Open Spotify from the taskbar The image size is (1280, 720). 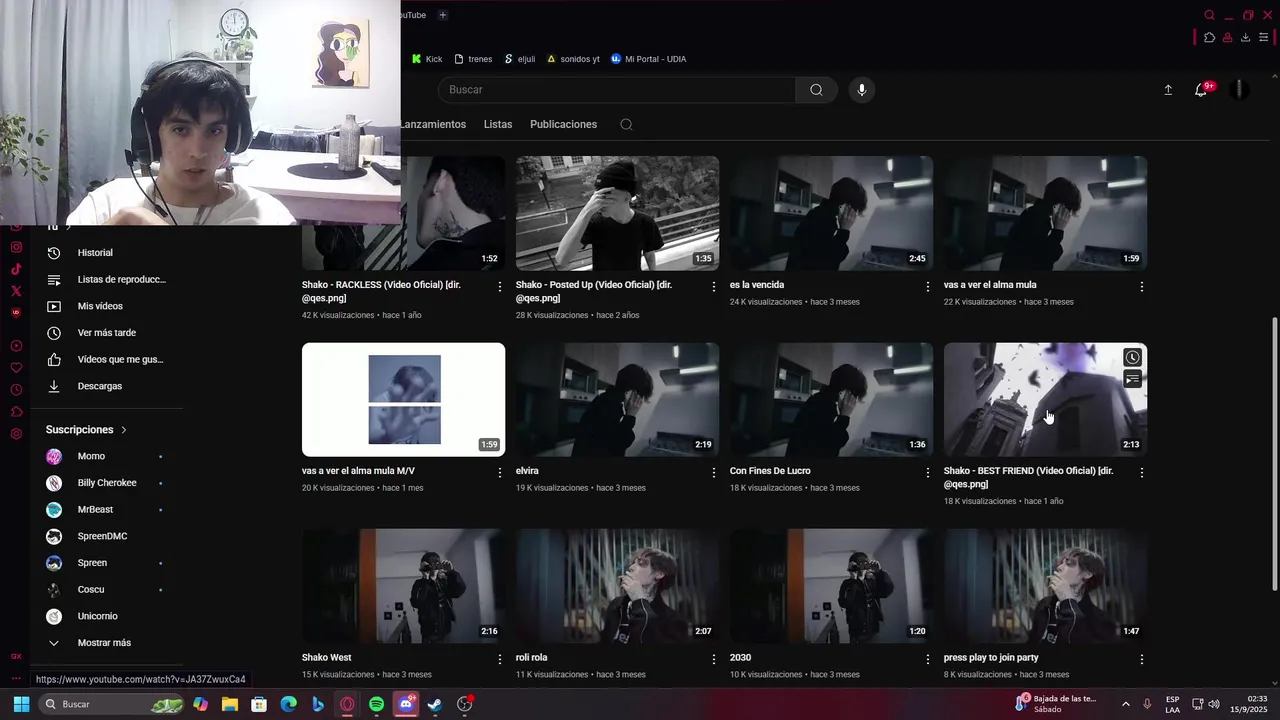click(376, 704)
